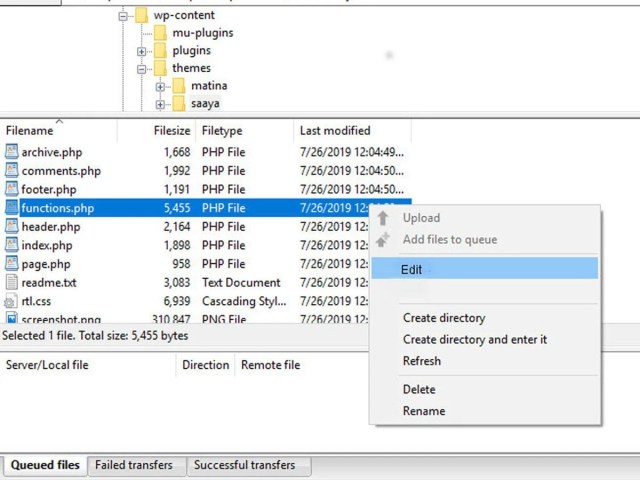This screenshot has width=640, height=480.
Task: Choose Add files to queue
Action: click(485, 240)
